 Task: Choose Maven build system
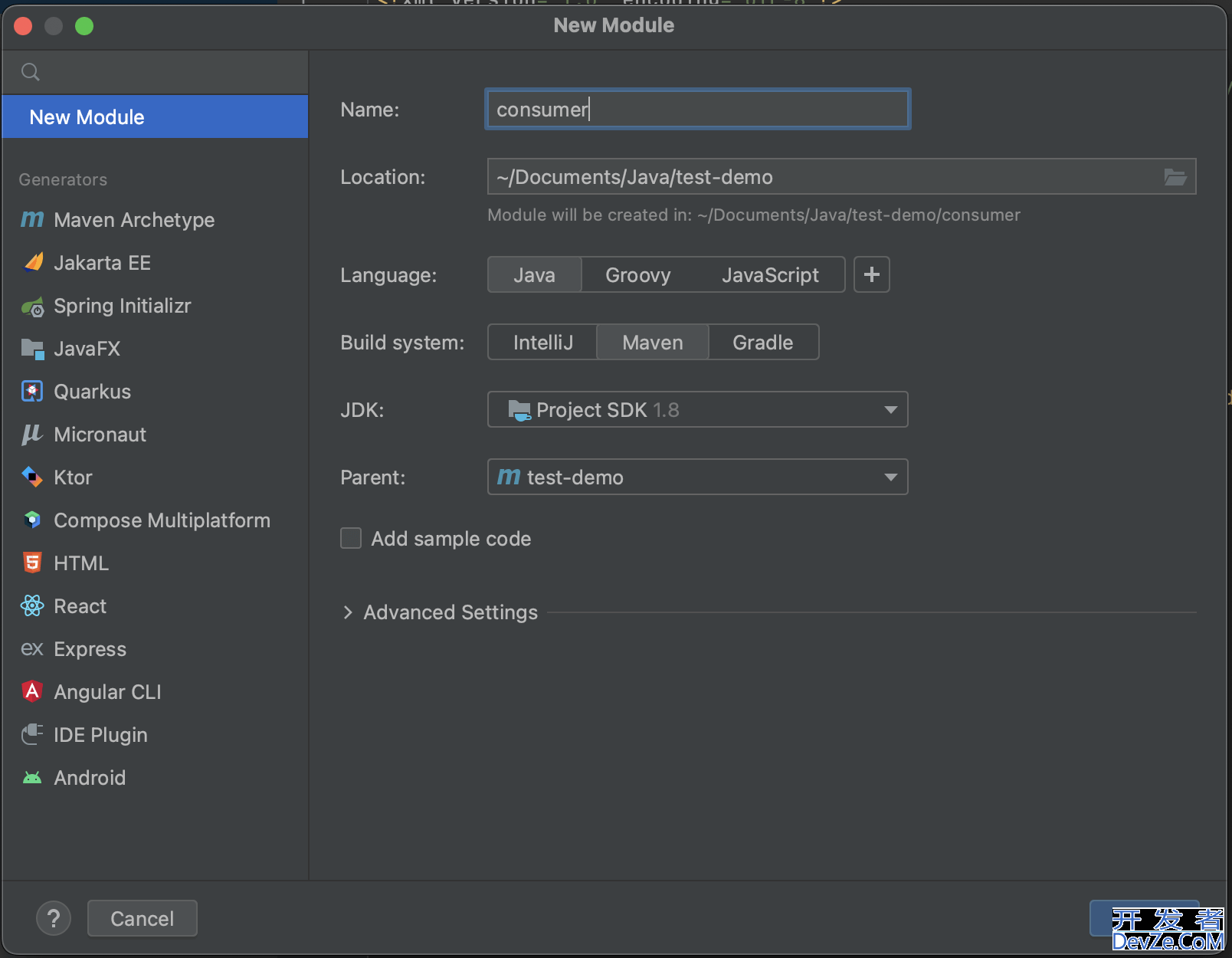653,342
